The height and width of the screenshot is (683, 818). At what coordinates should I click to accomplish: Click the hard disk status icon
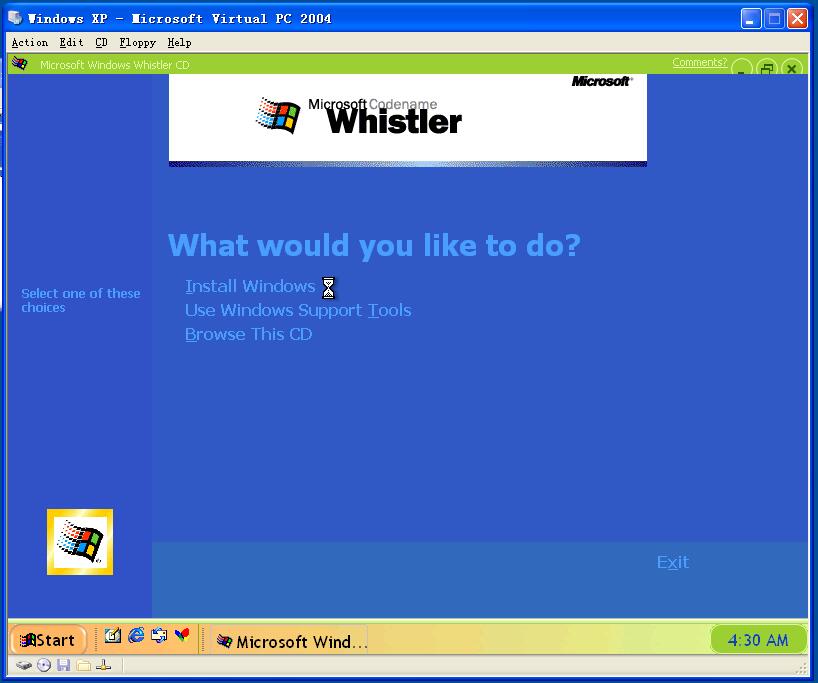[x=23, y=665]
